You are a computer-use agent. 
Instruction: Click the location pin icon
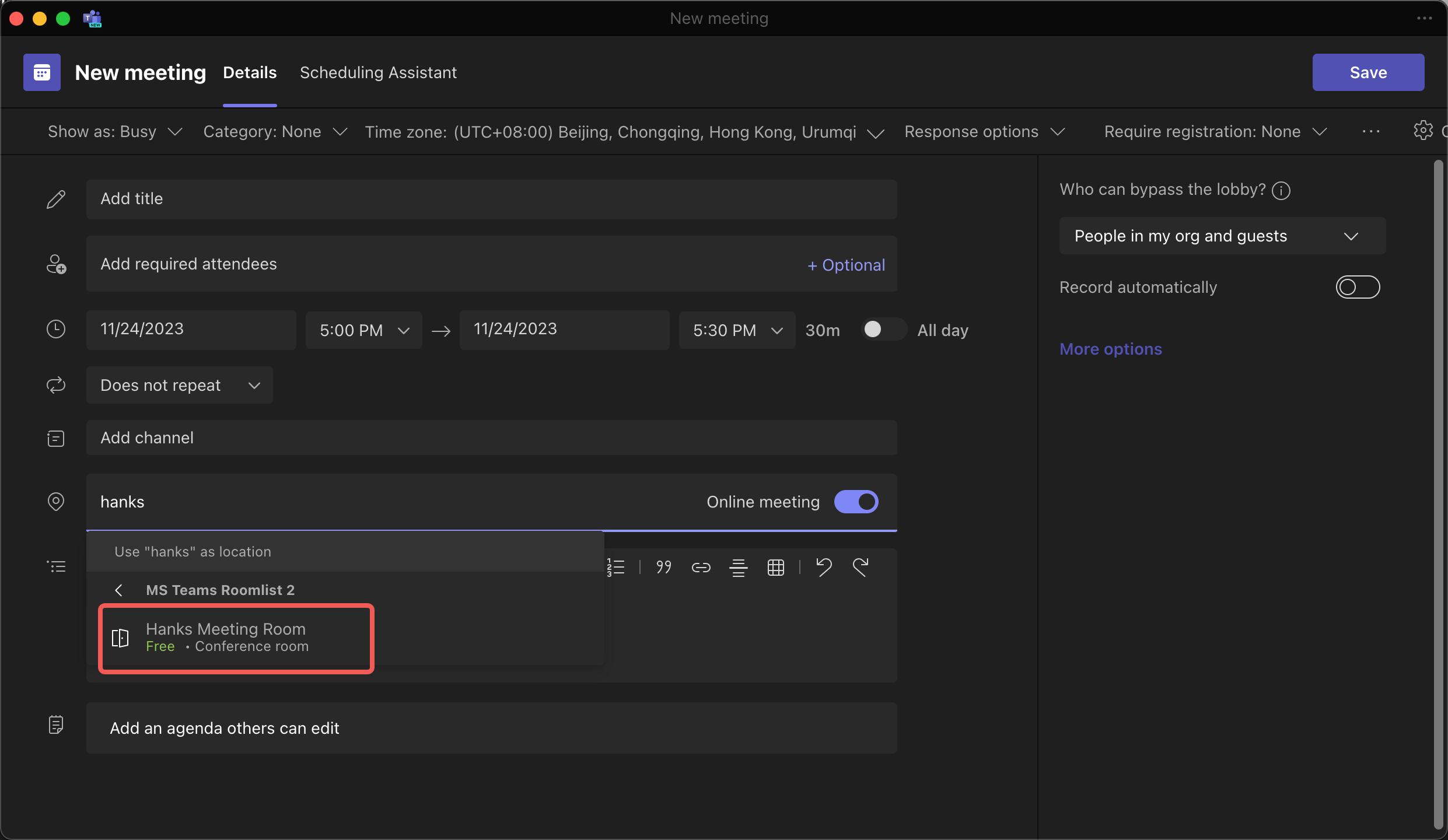(55, 502)
